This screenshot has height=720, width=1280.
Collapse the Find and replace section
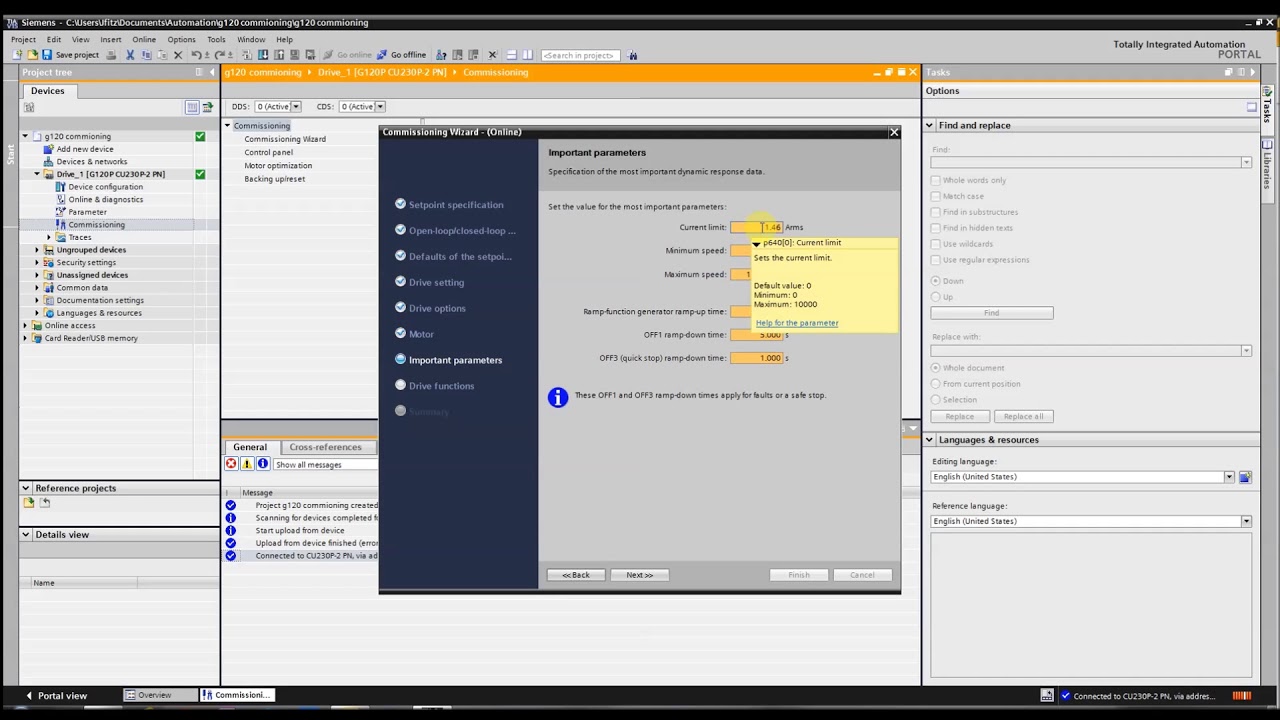click(x=930, y=126)
